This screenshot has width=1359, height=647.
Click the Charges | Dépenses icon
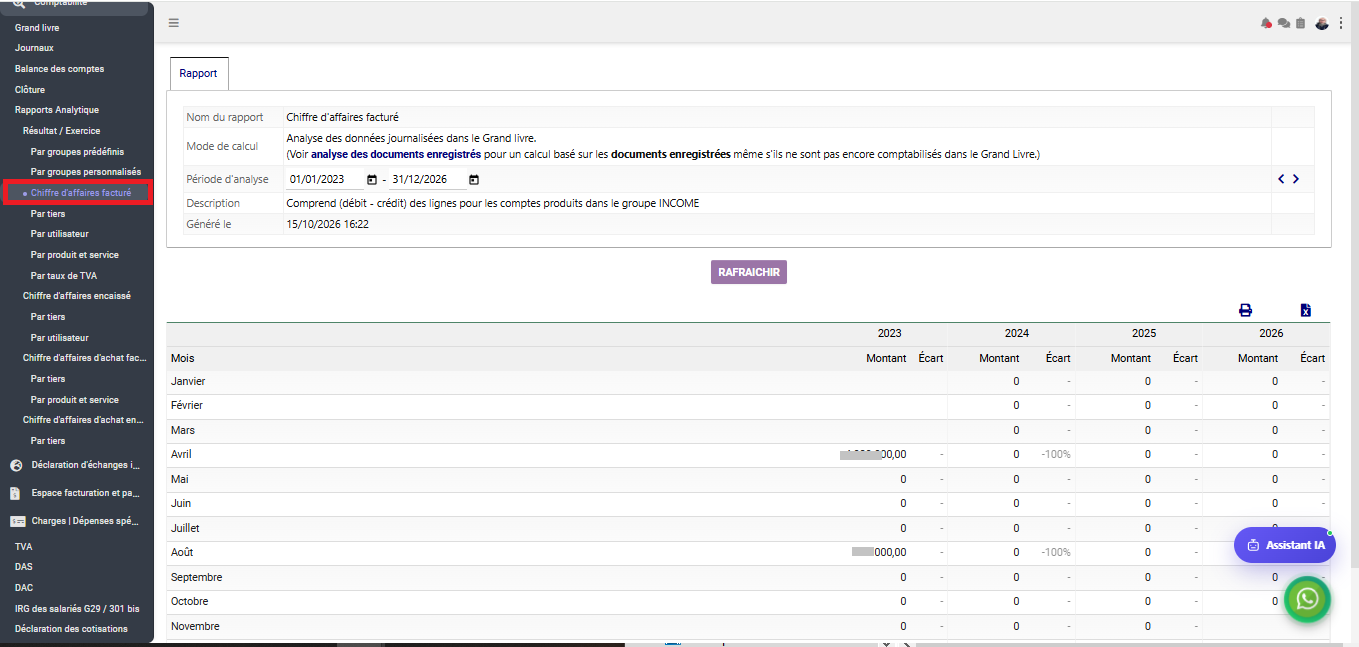(17, 521)
